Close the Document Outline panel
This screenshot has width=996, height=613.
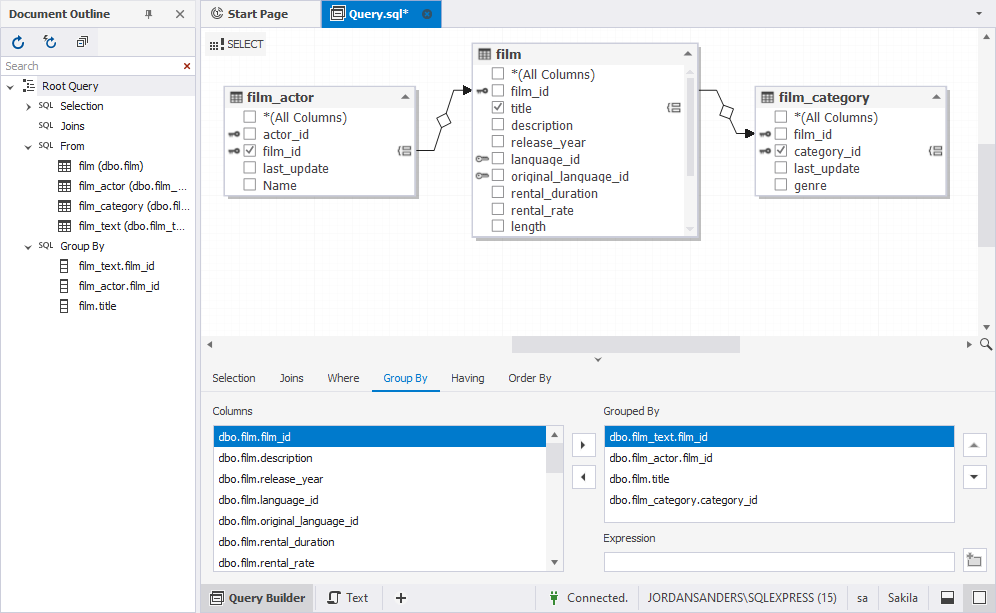(x=180, y=14)
